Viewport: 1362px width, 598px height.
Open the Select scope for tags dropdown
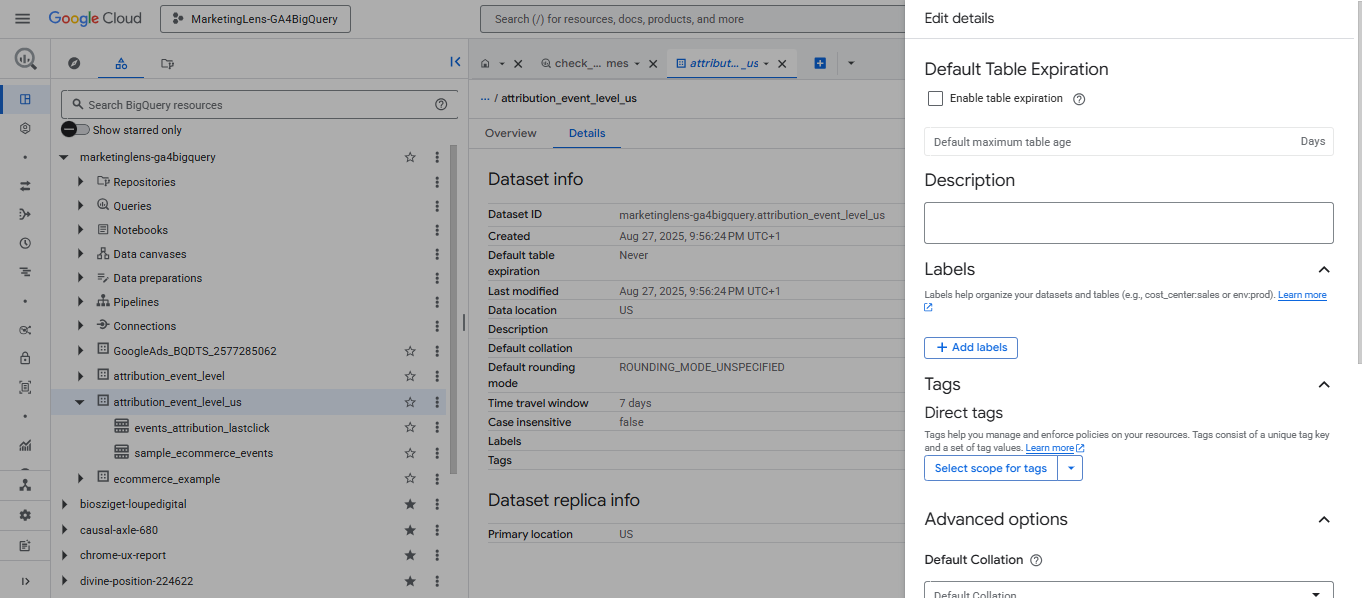(x=991, y=467)
